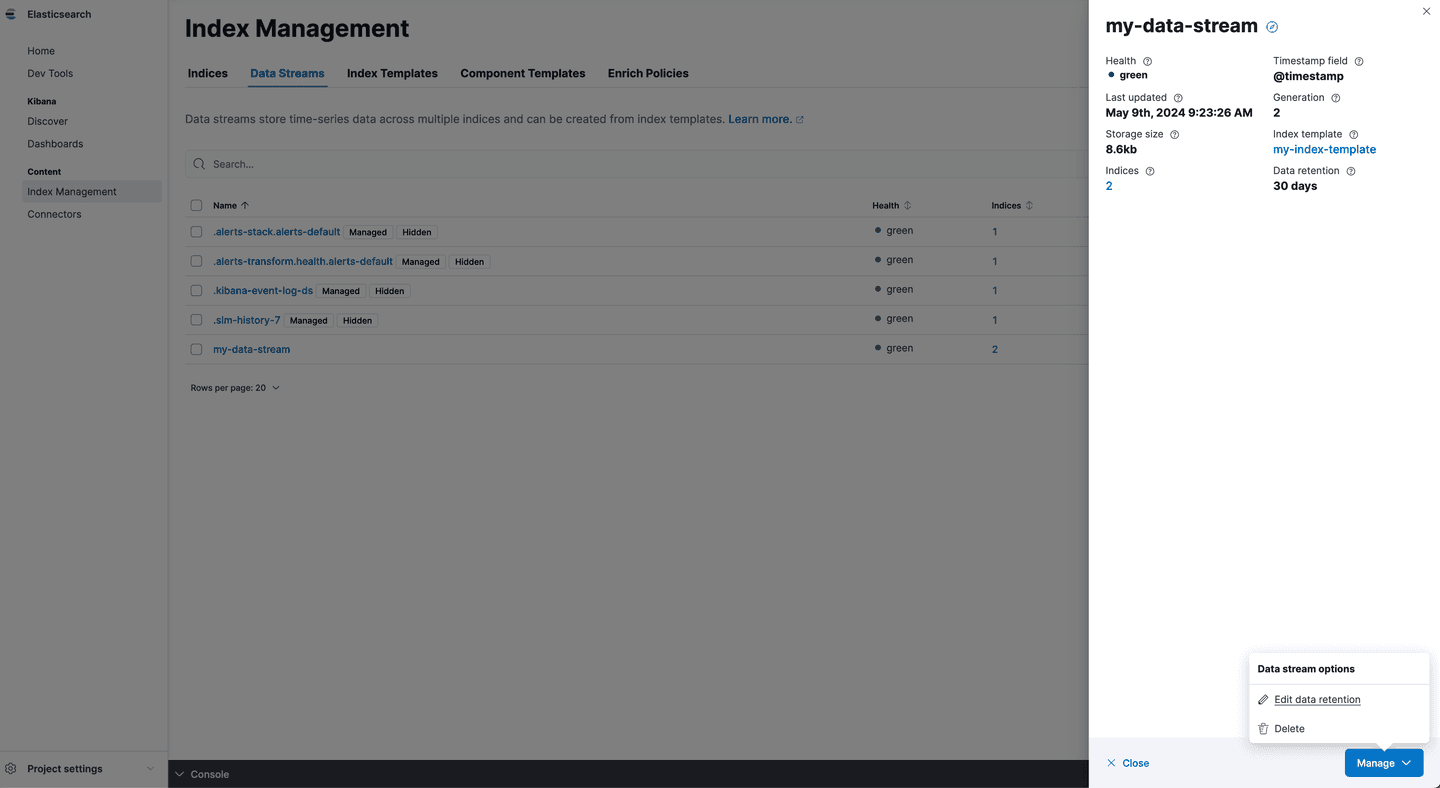Click the help icon next to Generation
This screenshot has width=1440, height=788.
1335,98
